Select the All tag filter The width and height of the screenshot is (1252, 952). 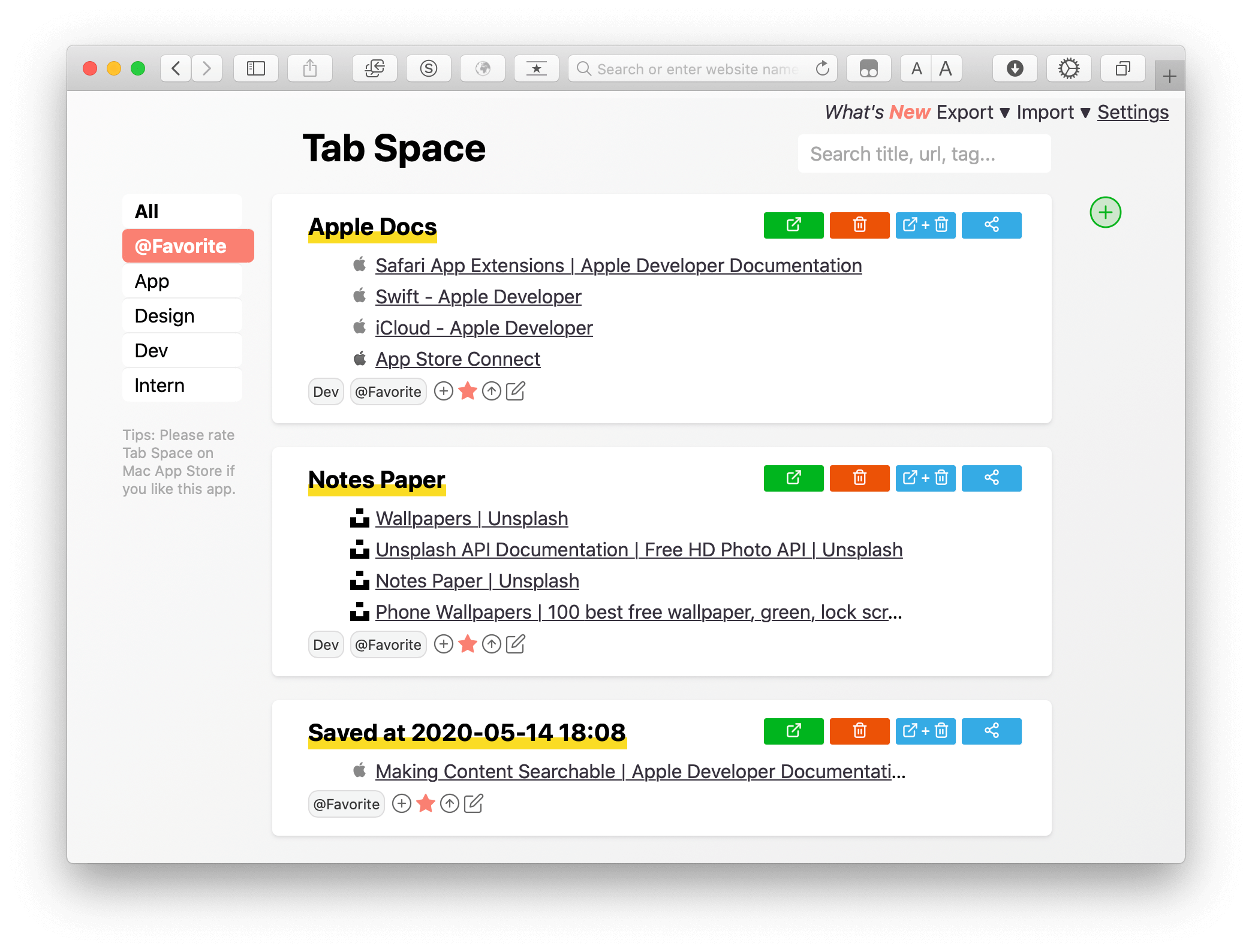182,211
